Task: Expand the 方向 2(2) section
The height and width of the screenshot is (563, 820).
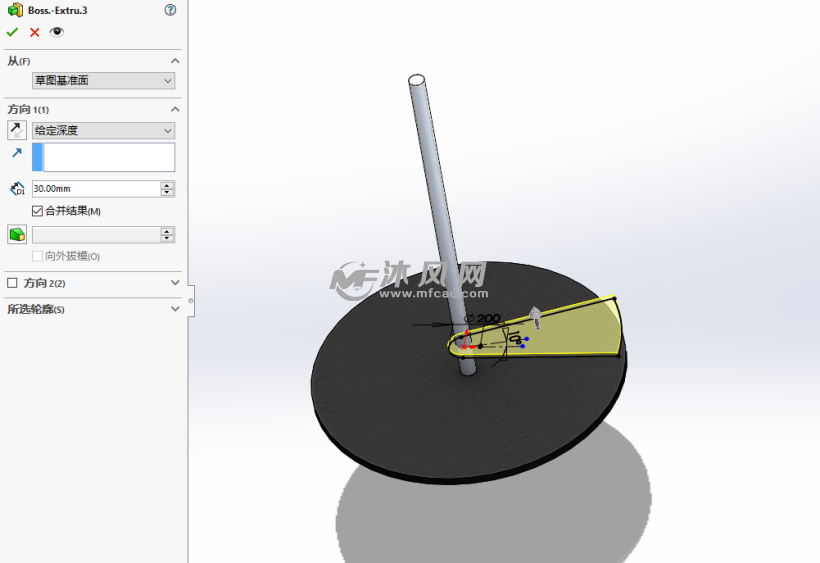Action: tap(175, 283)
